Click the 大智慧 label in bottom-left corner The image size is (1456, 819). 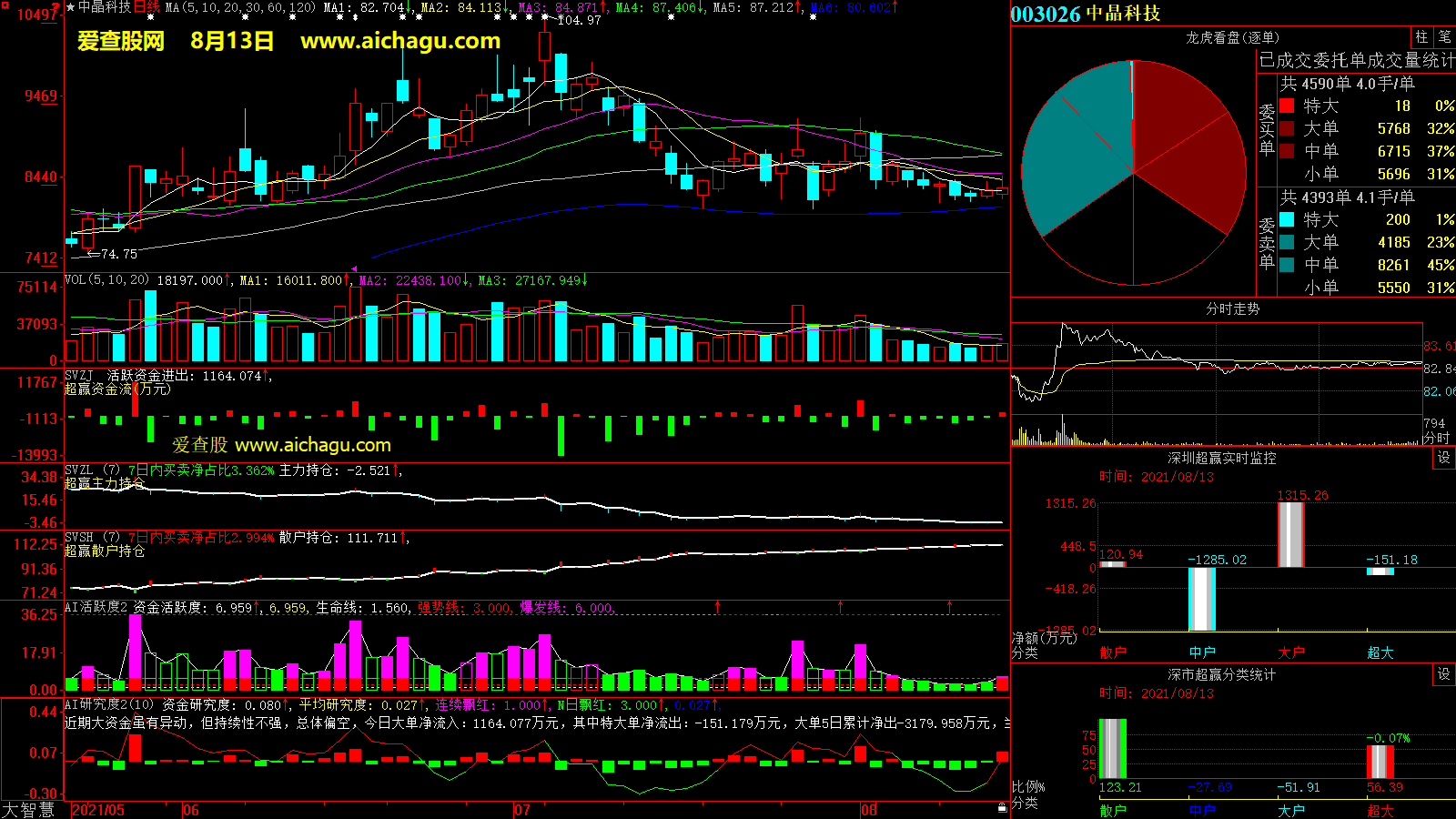click(x=29, y=809)
